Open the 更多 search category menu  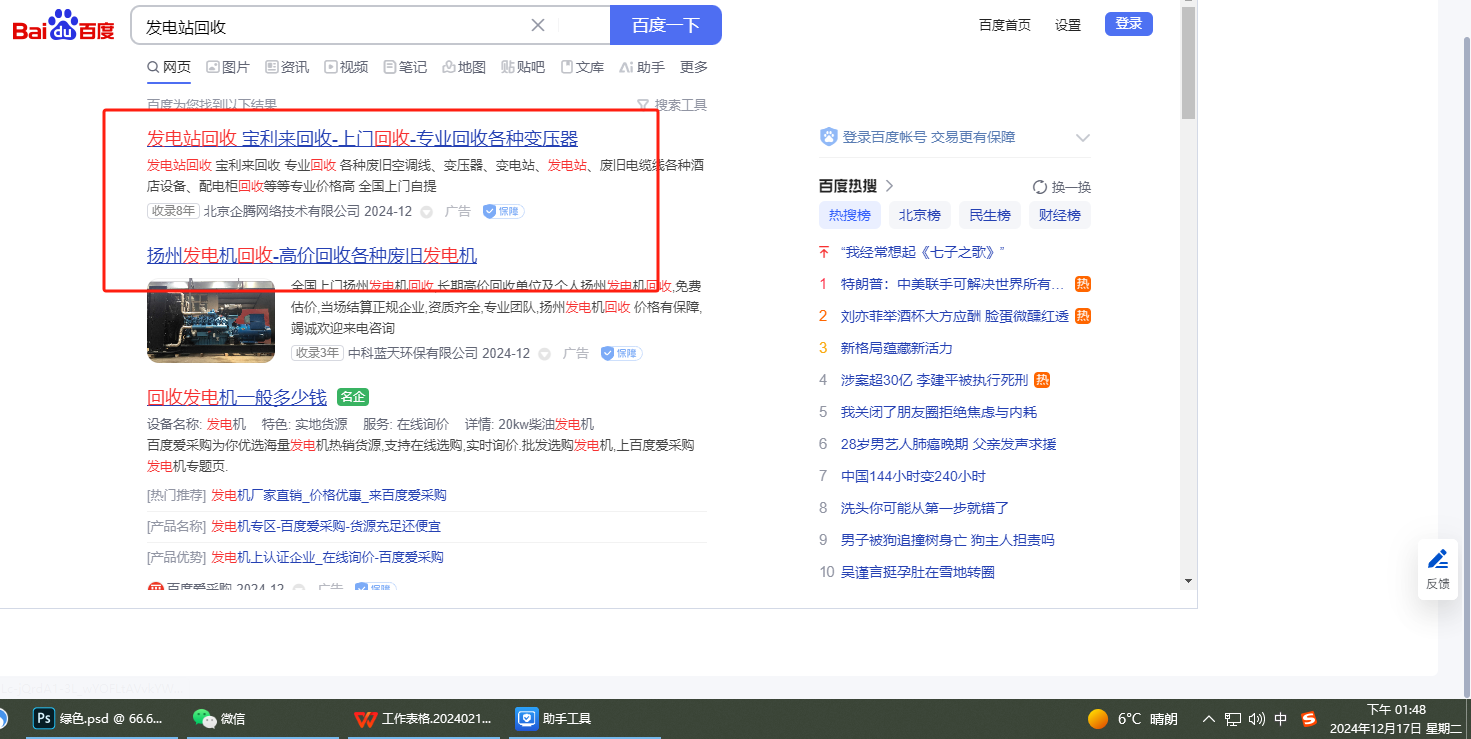[694, 67]
